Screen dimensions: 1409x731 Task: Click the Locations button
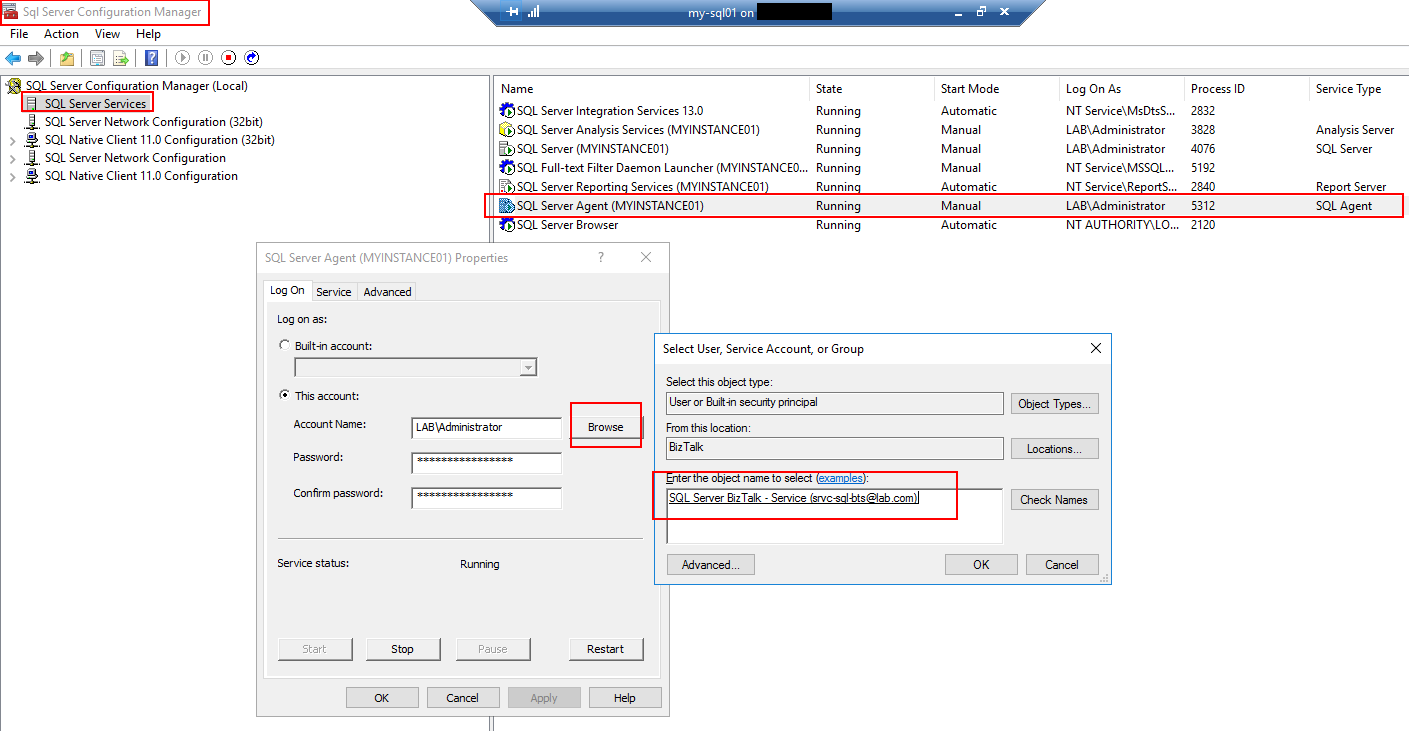tap(1054, 449)
